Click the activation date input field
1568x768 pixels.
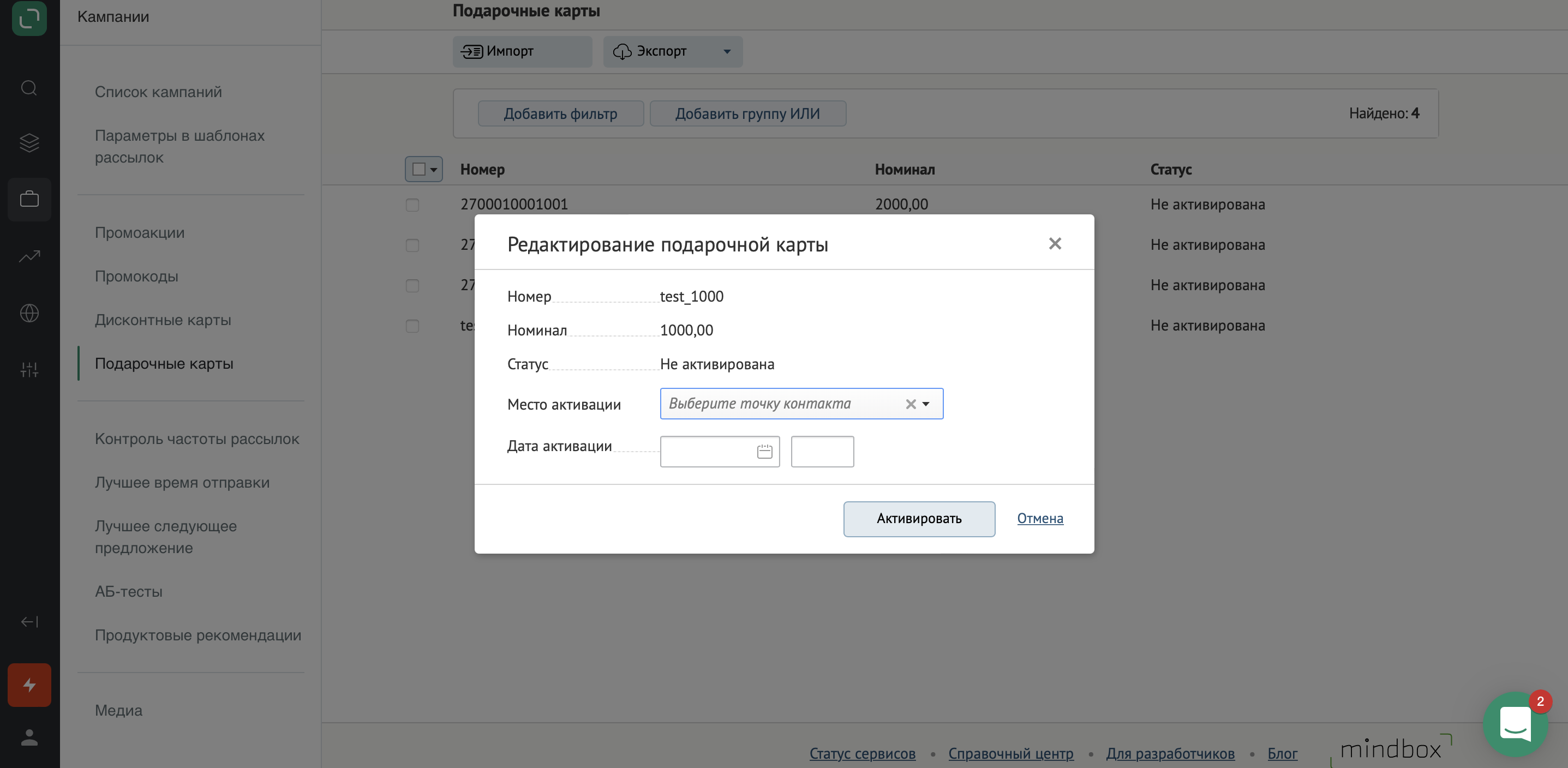click(720, 452)
